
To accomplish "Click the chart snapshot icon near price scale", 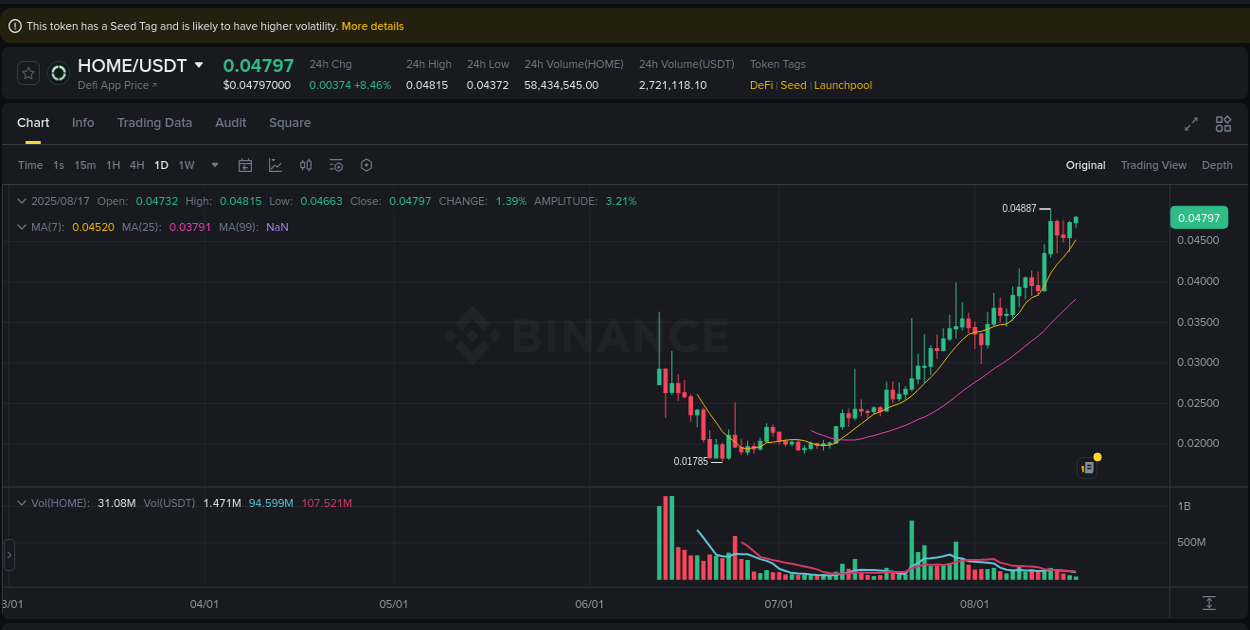I will (x=1087, y=467).
